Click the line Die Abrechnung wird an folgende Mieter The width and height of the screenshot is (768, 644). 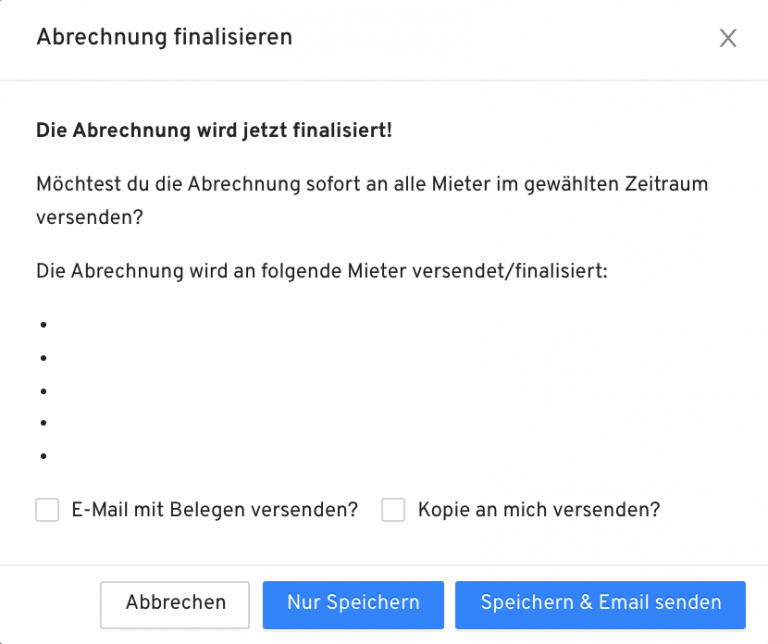321,271
